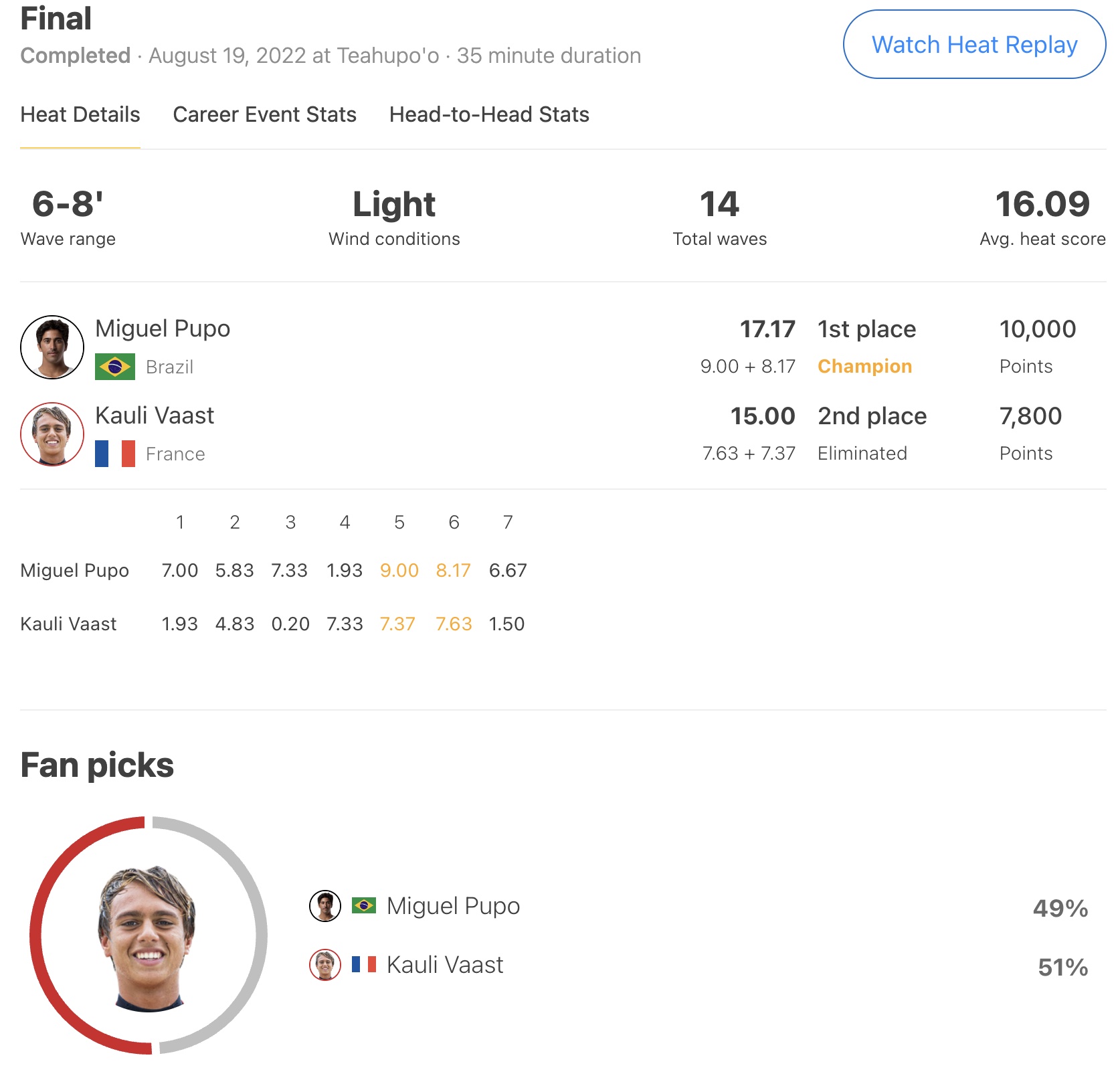This screenshot has height=1088, width=1120.
Task: Click the France flag under Kauli Vaast
Action: [115, 454]
